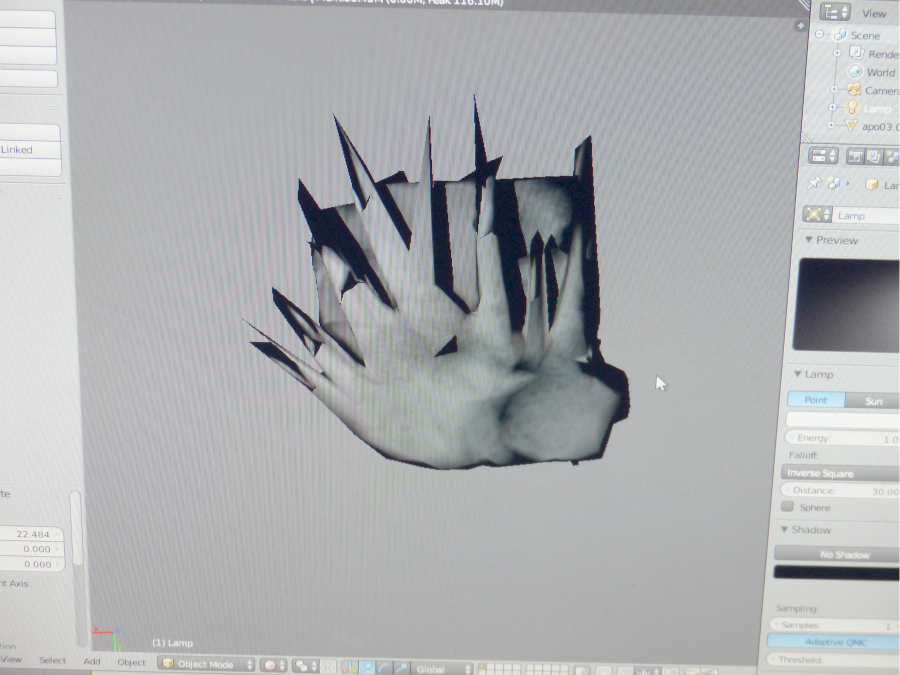900x675 pixels.
Task: Click the Camera icon in outliner
Action: pyautogui.click(x=853, y=90)
